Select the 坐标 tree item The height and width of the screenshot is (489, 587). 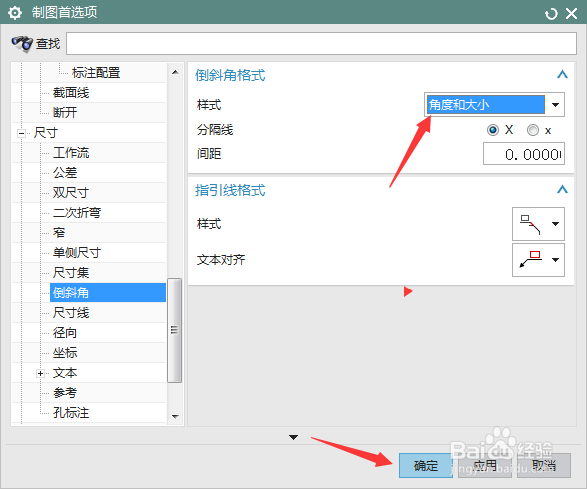(x=65, y=353)
